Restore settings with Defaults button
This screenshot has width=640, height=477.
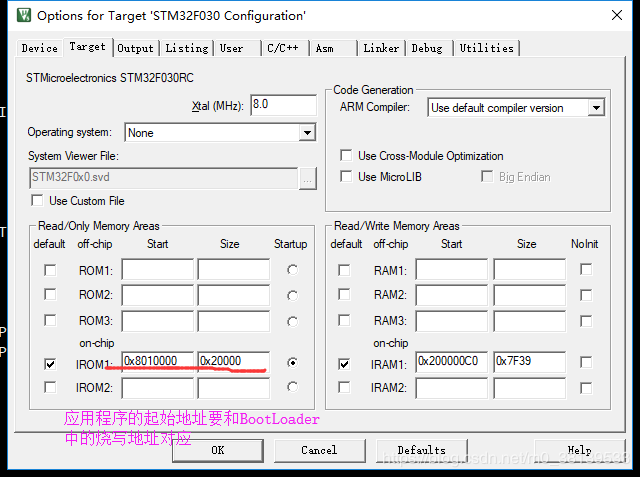[422, 450]
